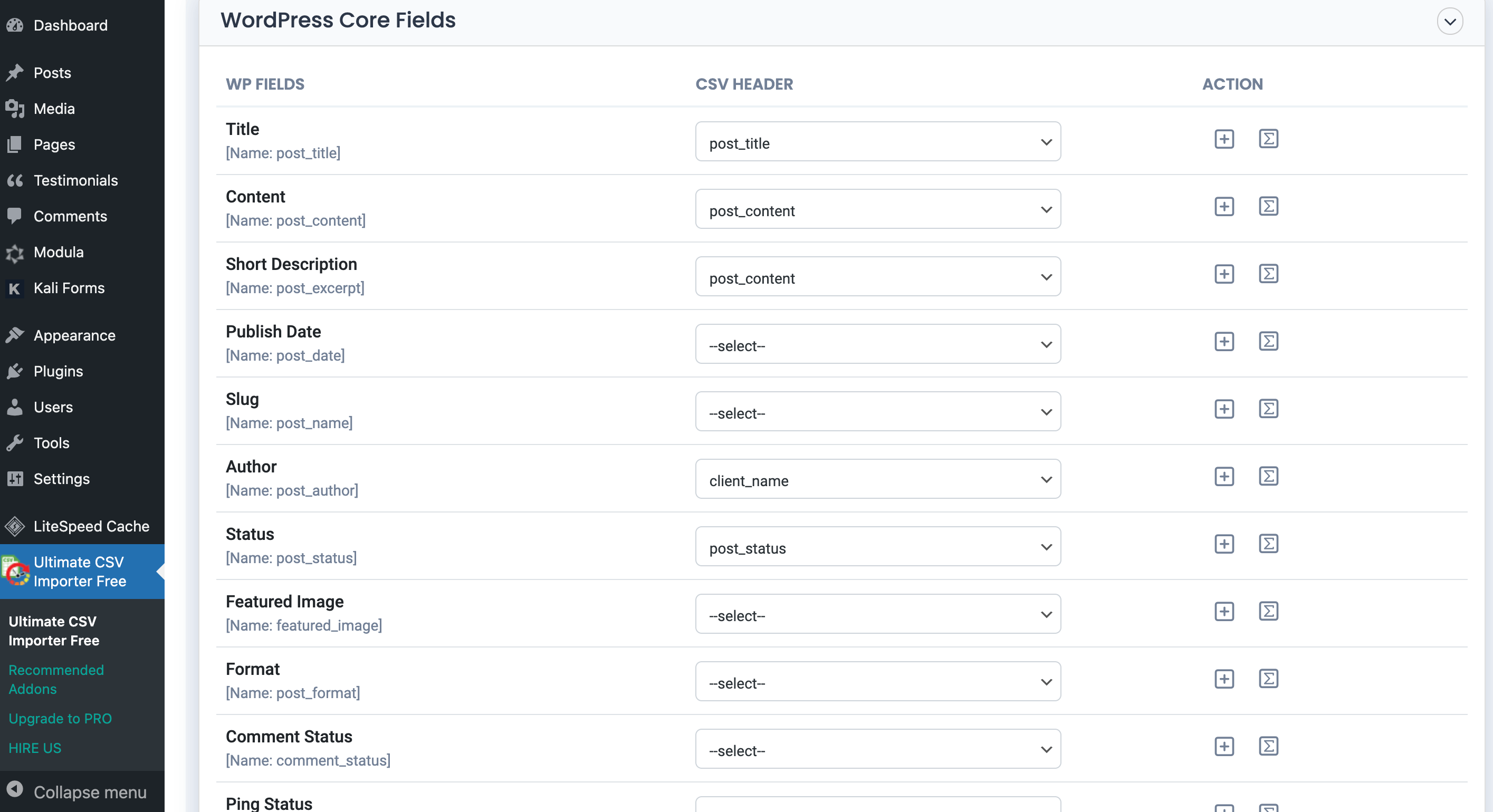The height and width of the screenshot is (812, 1493).
Task: Click the Posts menu item in sidebar
Action: point(52,71)
